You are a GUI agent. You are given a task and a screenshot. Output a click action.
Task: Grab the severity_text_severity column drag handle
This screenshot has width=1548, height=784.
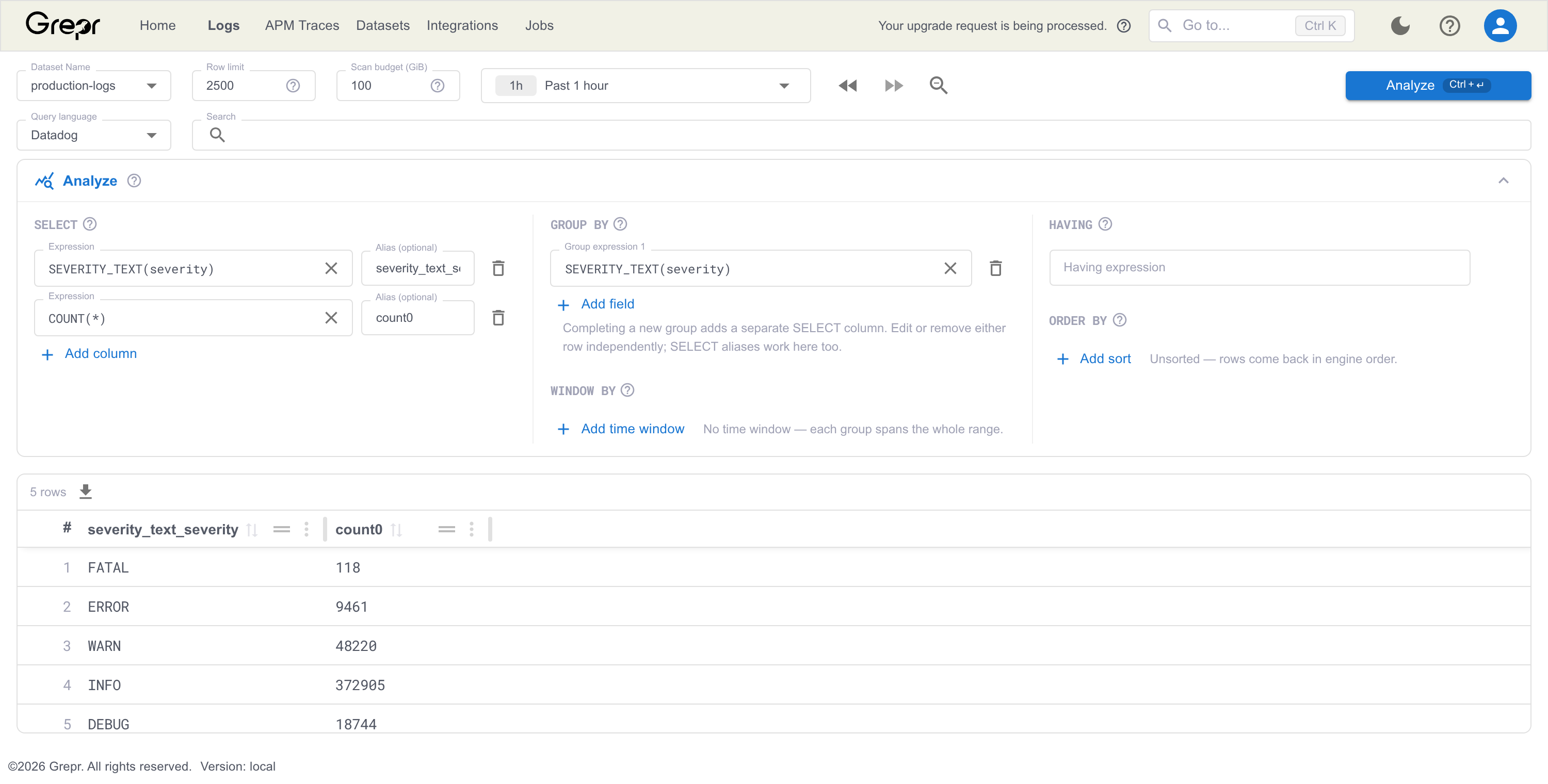(281, 530)
